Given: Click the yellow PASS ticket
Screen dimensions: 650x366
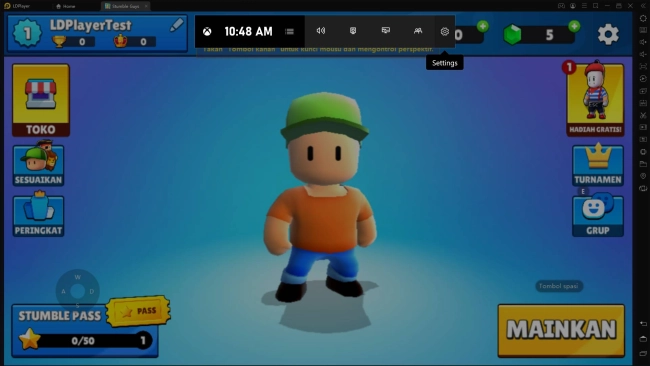Looking at the screenshot, I should tap(138, 311).
